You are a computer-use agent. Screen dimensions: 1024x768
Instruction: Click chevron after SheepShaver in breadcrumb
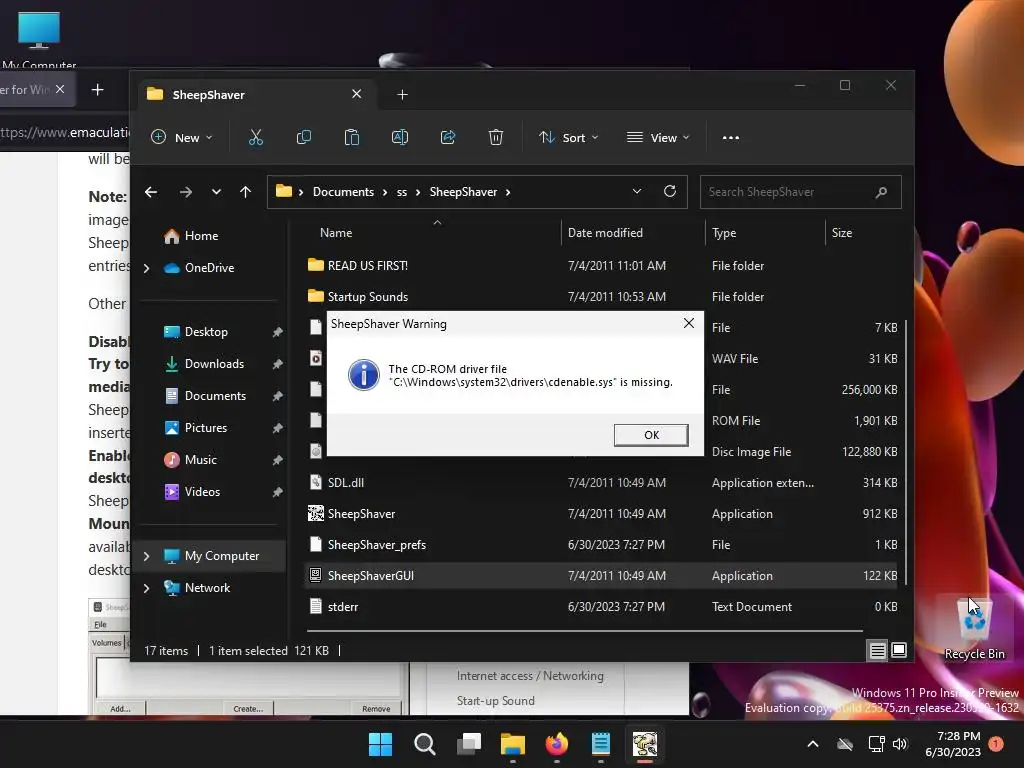click(x=508, y=192)
